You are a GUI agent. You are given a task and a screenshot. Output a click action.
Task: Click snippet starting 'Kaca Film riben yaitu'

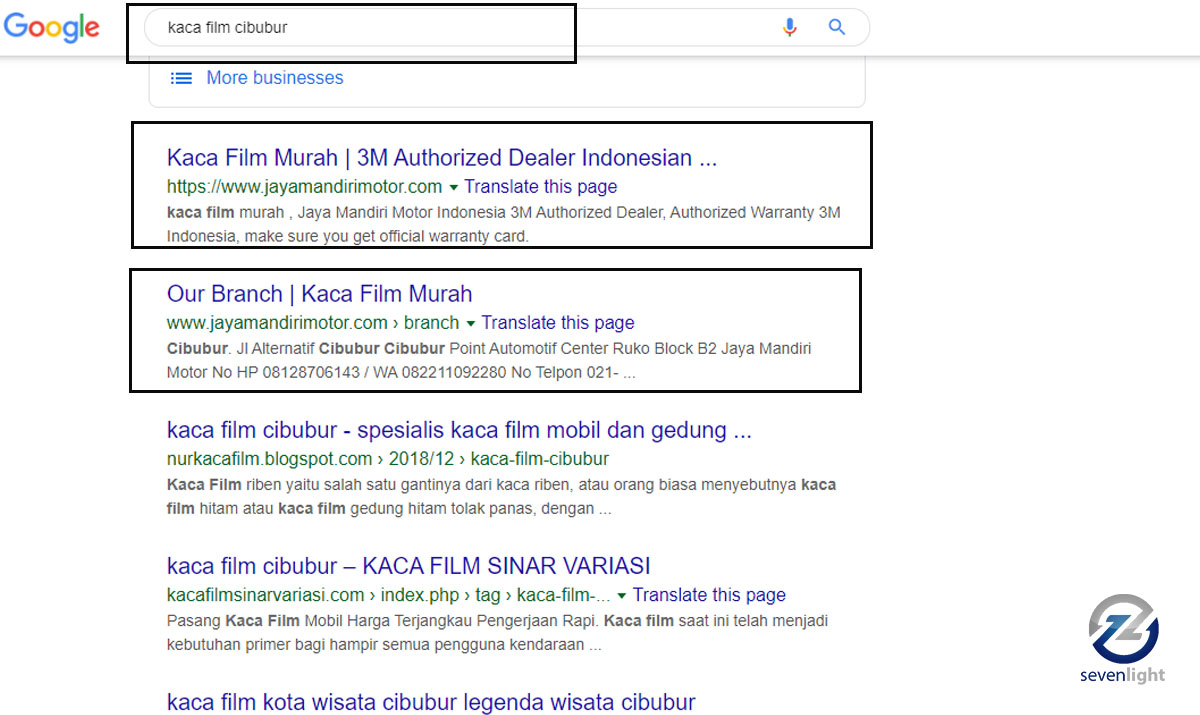click(502, 496)
